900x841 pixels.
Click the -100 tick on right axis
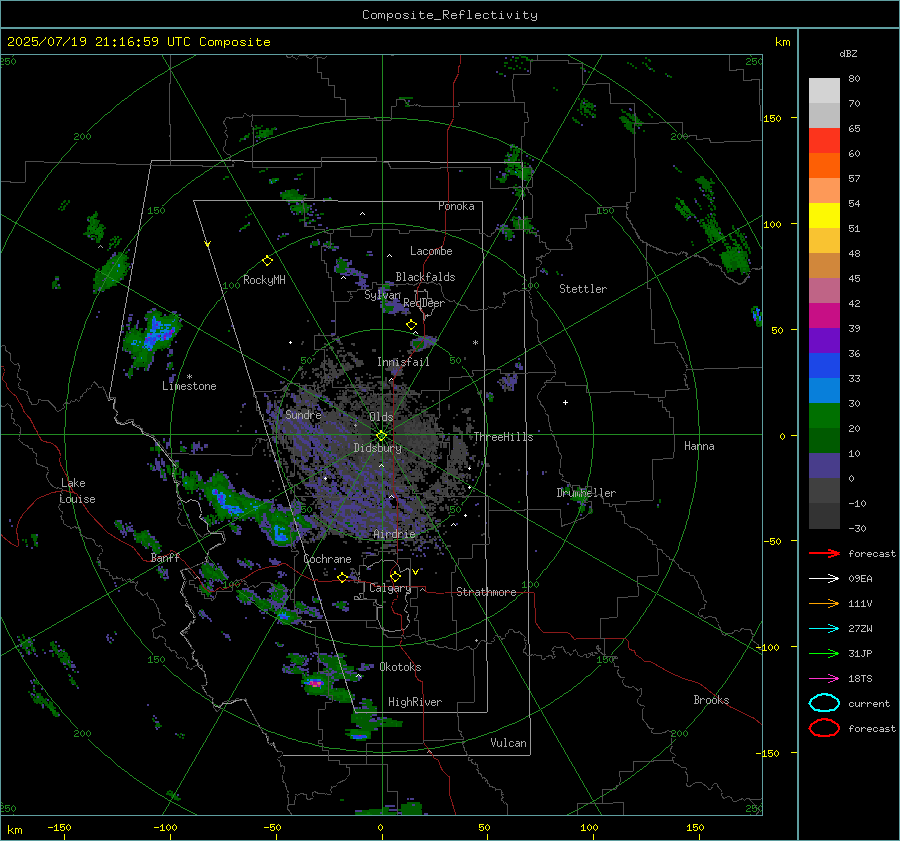tap(767, 647)
